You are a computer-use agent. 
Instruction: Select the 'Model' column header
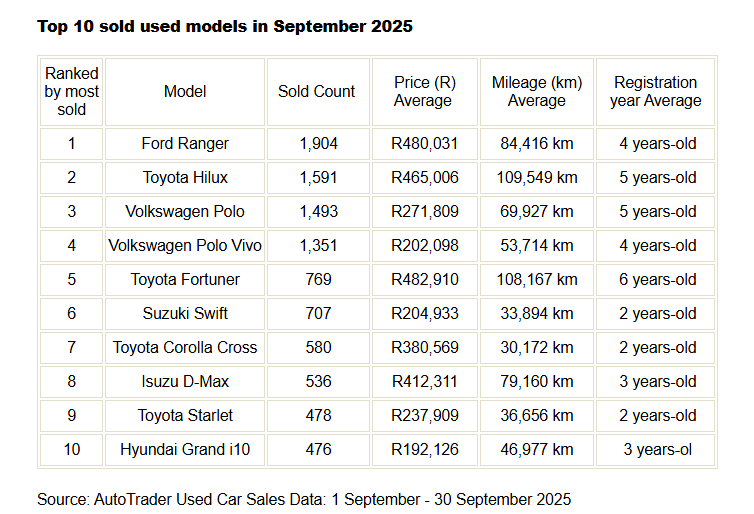coord(185,91)
